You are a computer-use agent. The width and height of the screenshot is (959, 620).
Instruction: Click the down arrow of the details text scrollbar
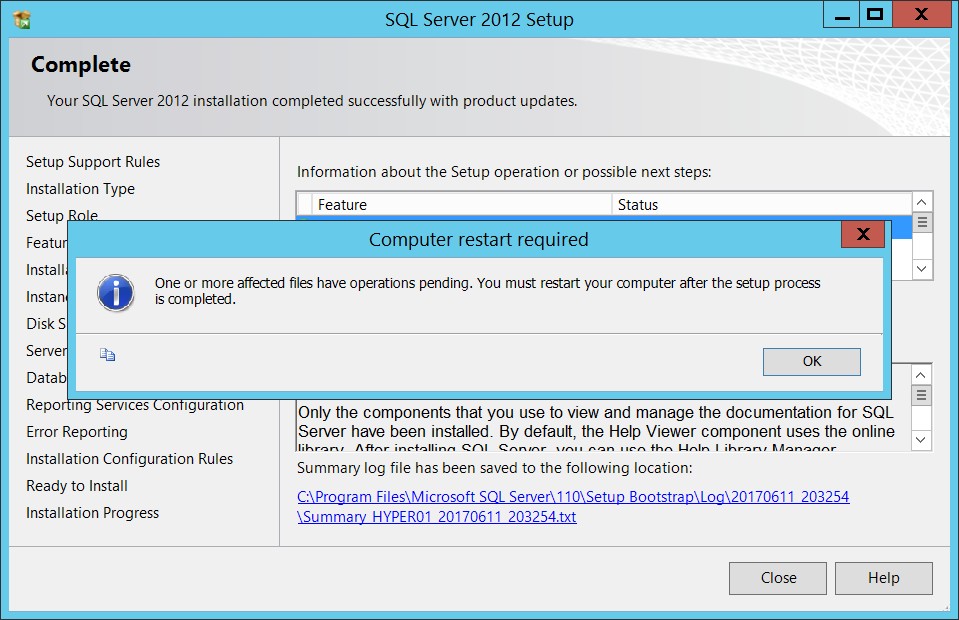(920, 440)
